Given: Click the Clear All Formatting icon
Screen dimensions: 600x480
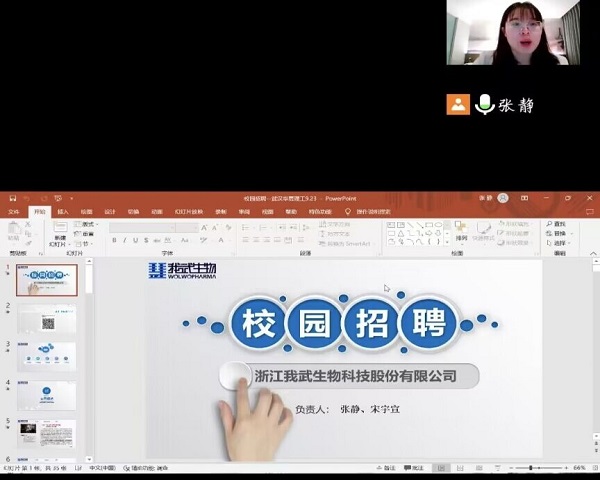Looking at the screenshot, I should pyautogui.click(x=229, y=228).
